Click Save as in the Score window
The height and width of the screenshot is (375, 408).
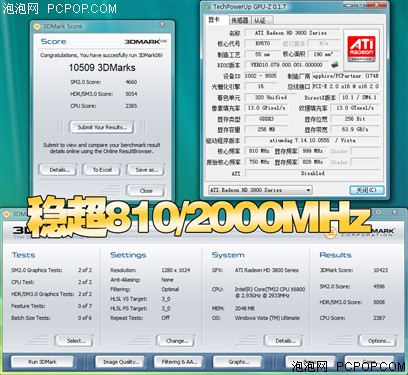point(146,170)
